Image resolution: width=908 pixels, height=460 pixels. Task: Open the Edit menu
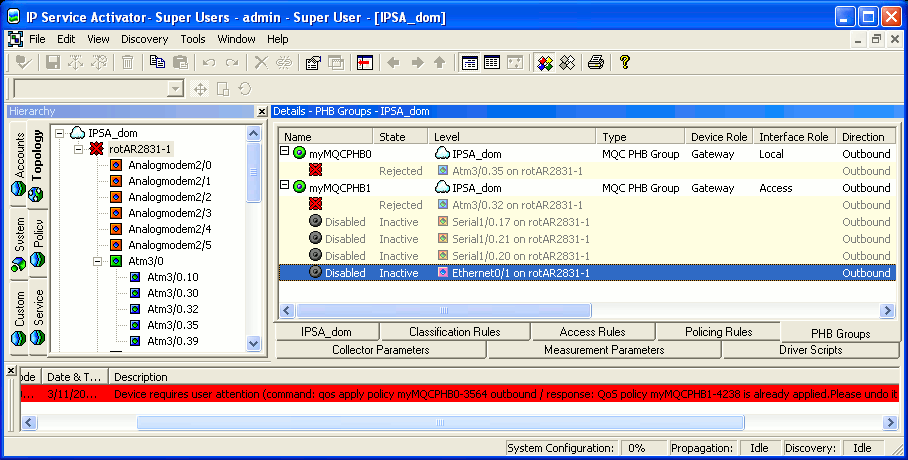tap(66, 39)
